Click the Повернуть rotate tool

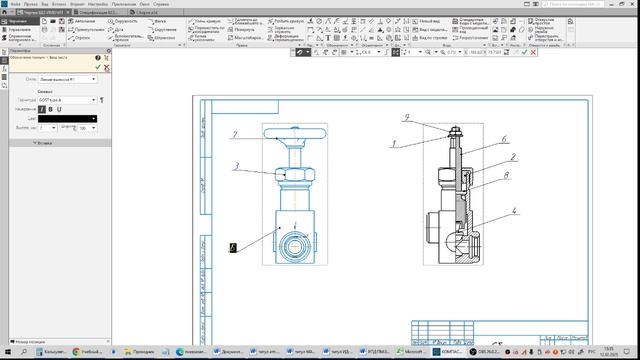[241, 30]
